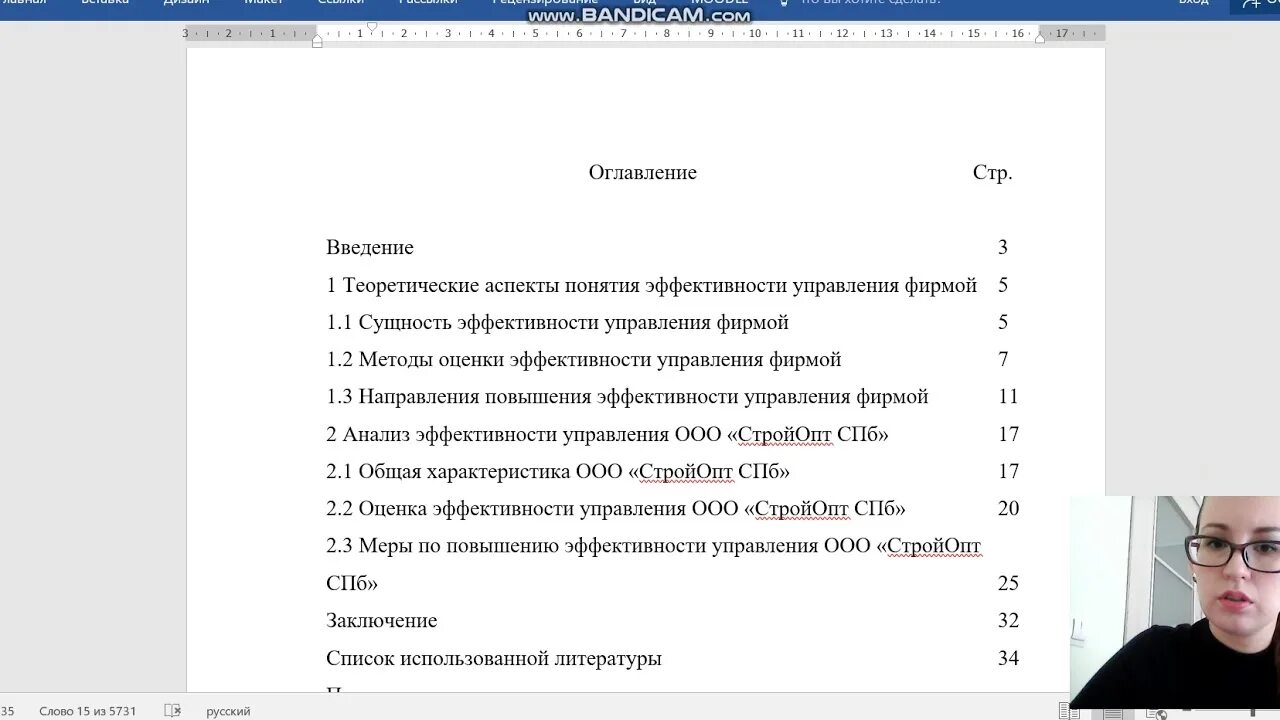Click the 'Стр.' column label

(x=992, y=172)
